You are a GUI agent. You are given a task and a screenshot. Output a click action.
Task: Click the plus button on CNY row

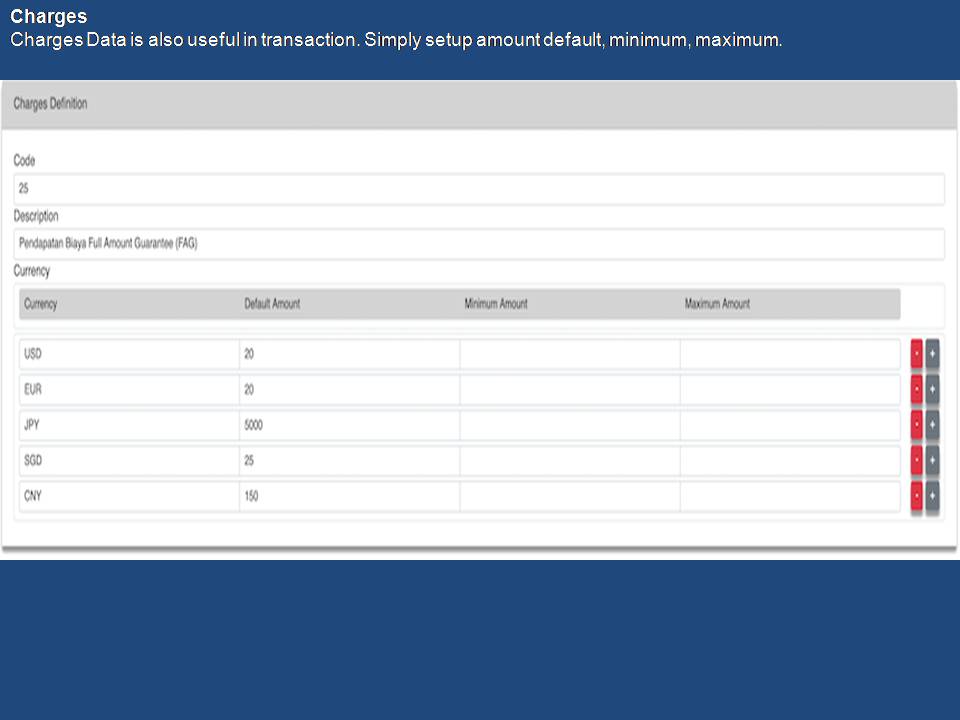932,497
